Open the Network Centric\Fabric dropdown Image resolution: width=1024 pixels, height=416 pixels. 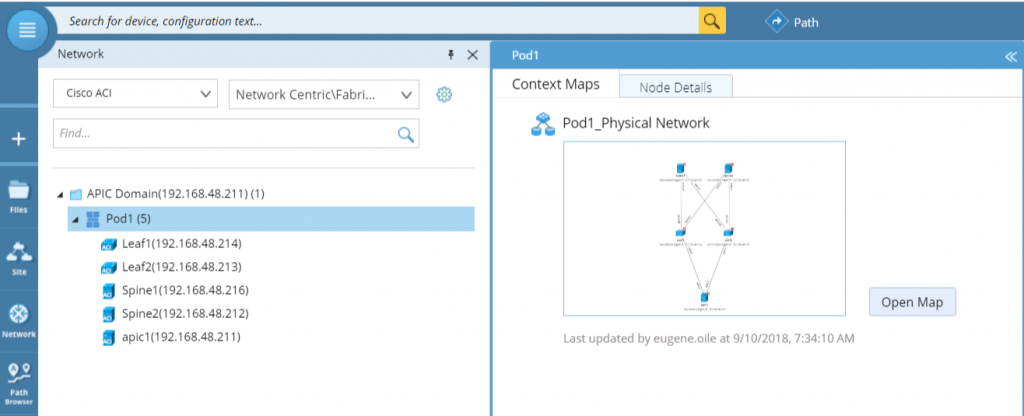[324, 95]
